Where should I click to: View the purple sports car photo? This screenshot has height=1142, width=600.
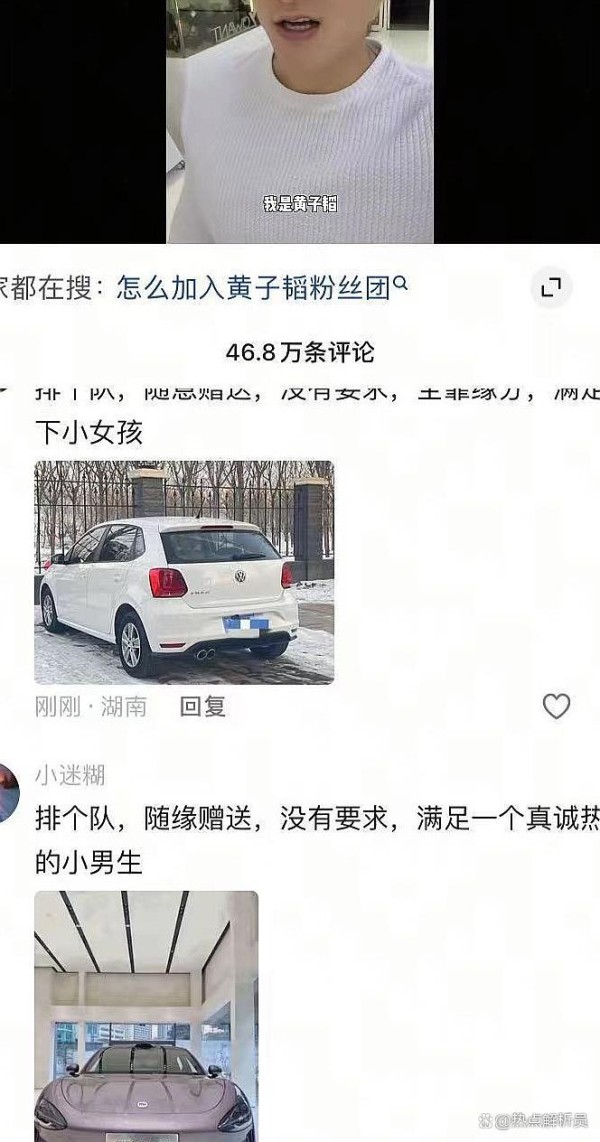(x=146, y=1016)
